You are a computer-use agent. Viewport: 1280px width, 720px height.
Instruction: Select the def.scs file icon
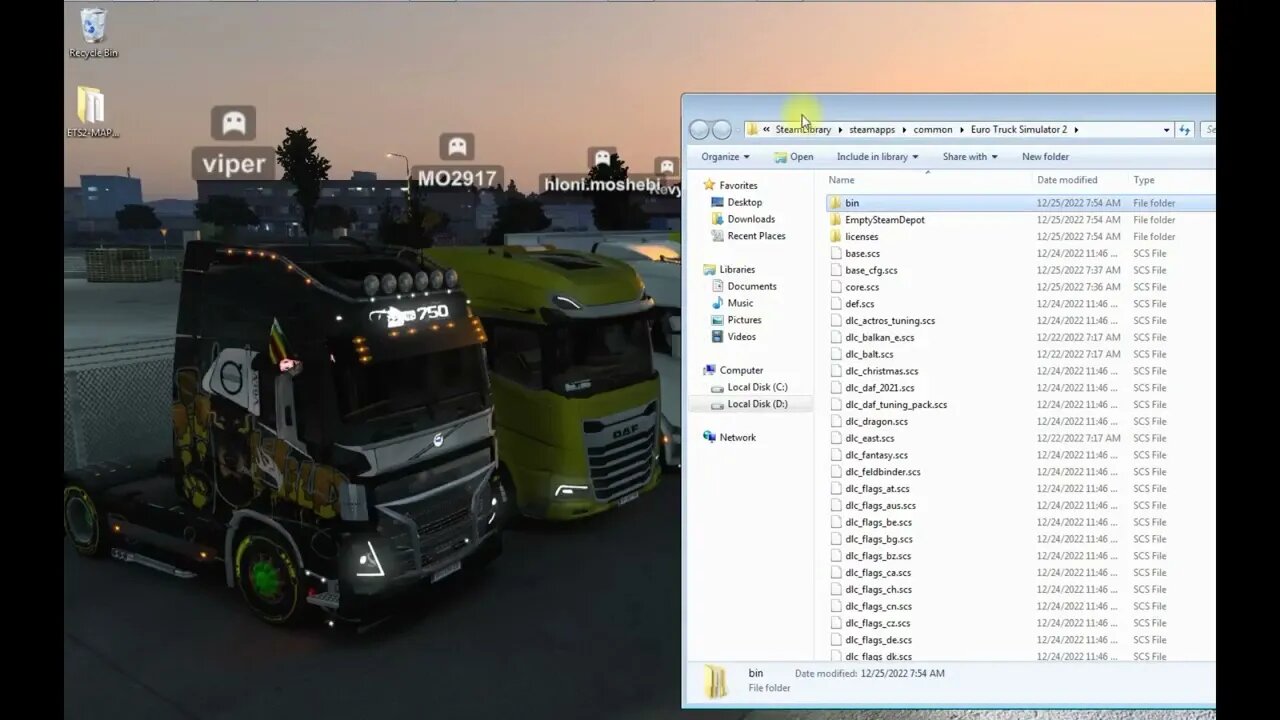pyautogui.click(x=835, y=304)
